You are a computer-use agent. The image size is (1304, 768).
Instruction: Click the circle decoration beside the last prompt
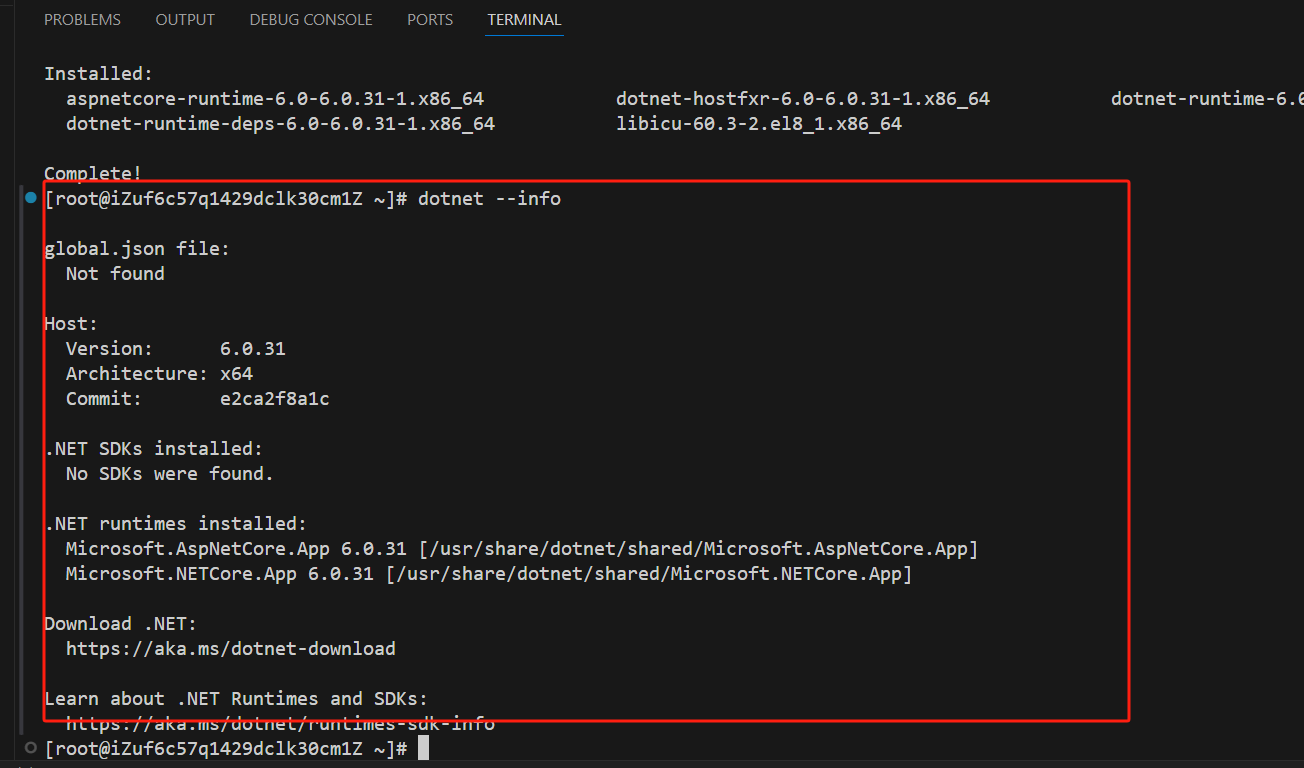pos(30,748)
